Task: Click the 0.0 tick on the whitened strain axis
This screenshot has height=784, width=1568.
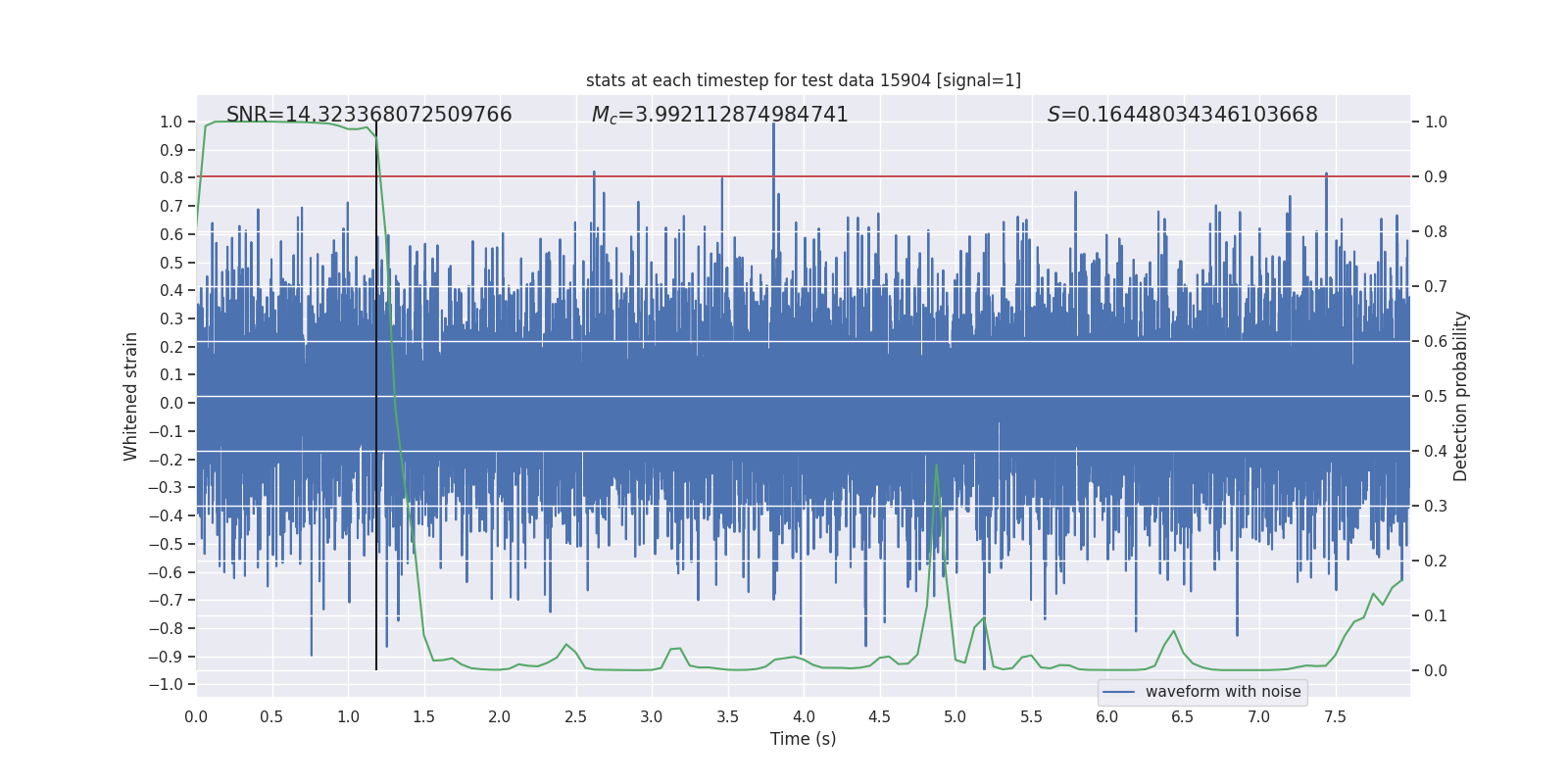Action: [x=171, y=403]
